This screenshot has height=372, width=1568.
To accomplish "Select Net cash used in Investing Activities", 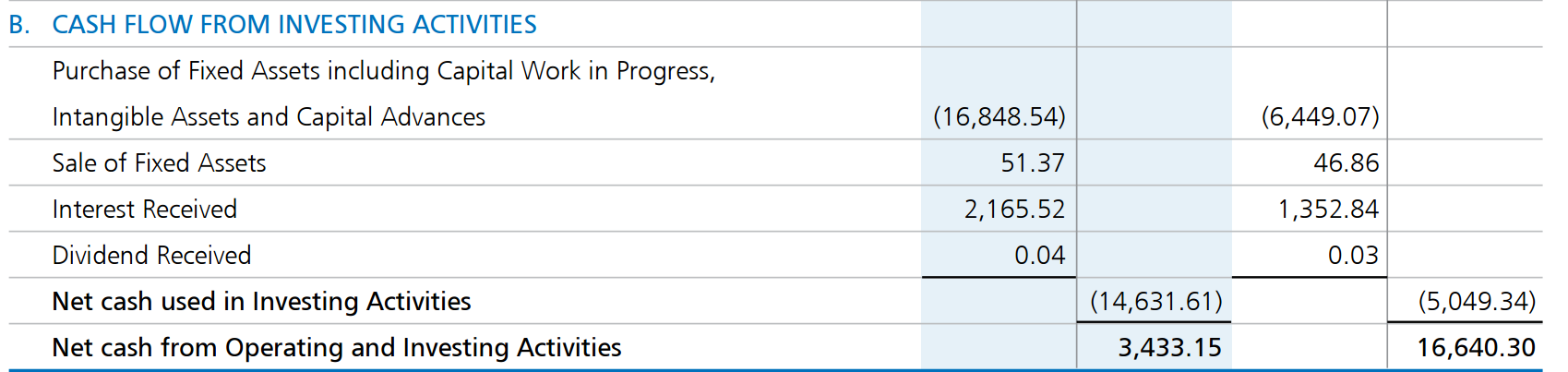I will click(x=261, y=302).
